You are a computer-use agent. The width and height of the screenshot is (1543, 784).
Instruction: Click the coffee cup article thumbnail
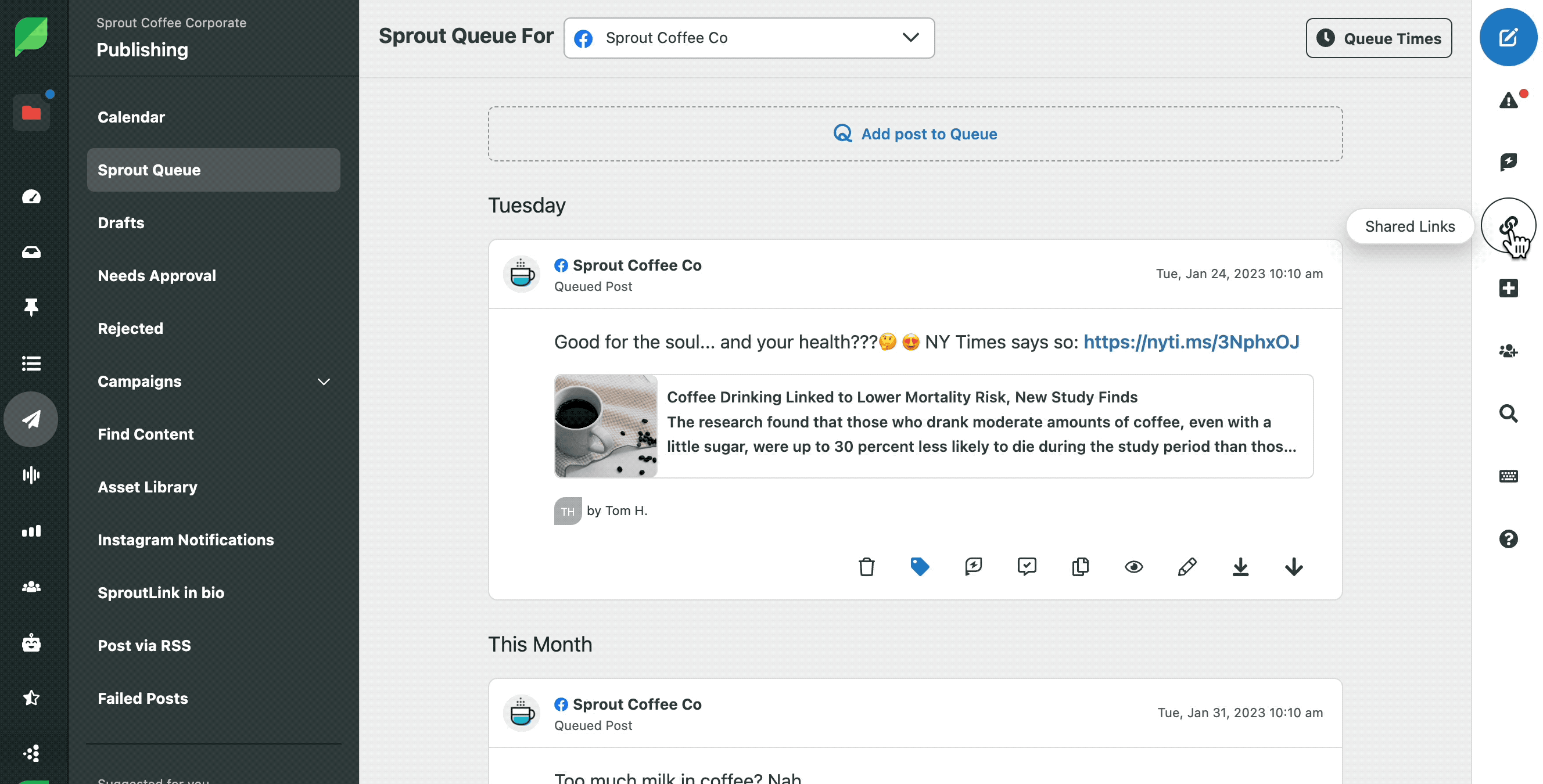tap(605, 426)
